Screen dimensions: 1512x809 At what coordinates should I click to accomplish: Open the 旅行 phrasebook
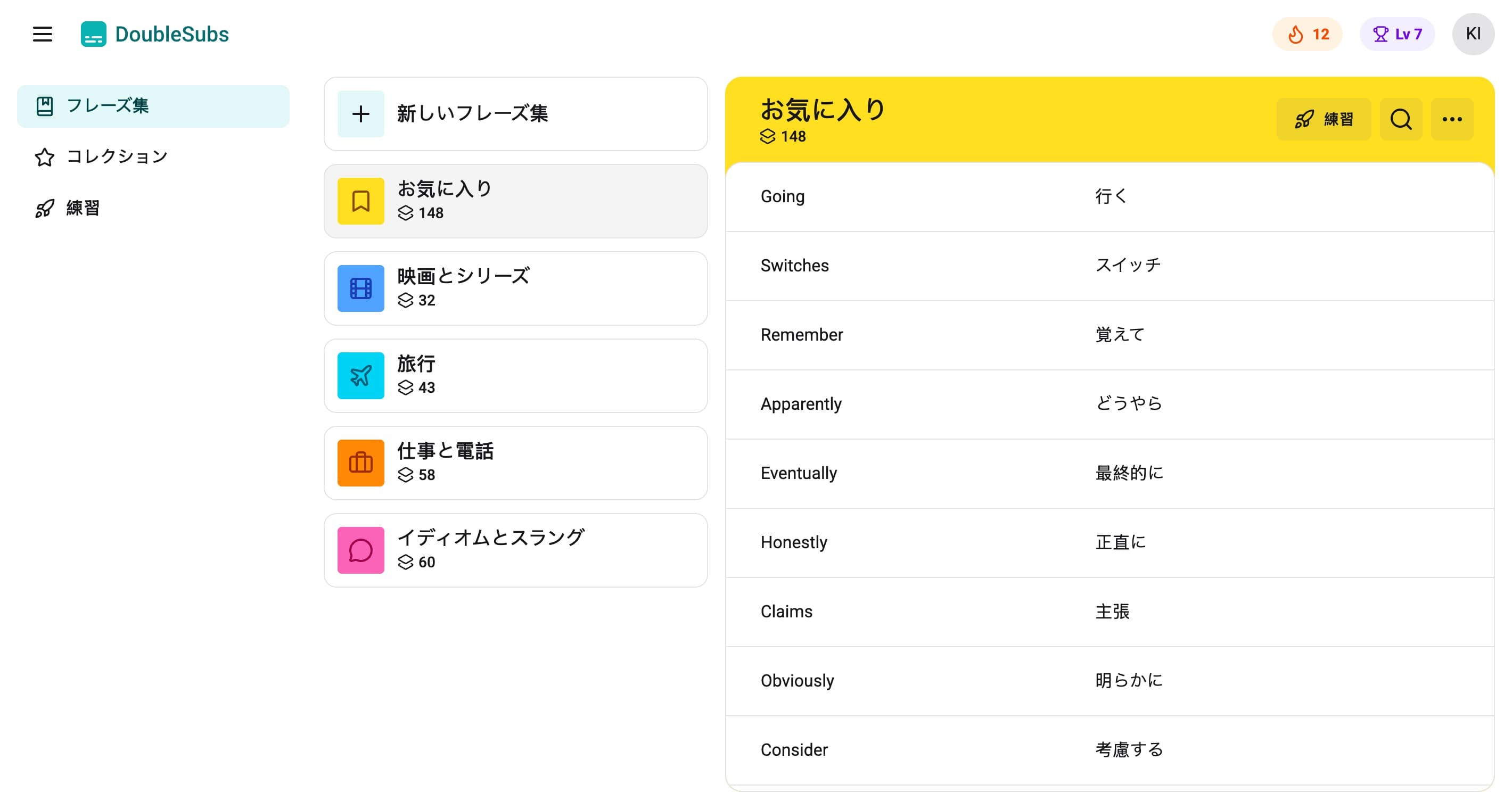pos(515,375)
